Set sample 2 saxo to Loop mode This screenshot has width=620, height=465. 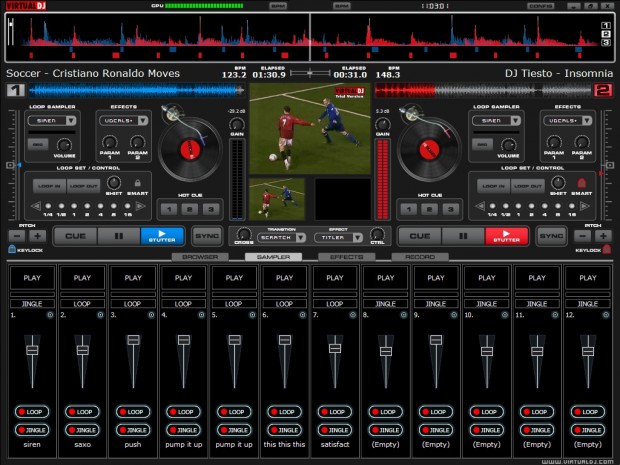point(82,412)
